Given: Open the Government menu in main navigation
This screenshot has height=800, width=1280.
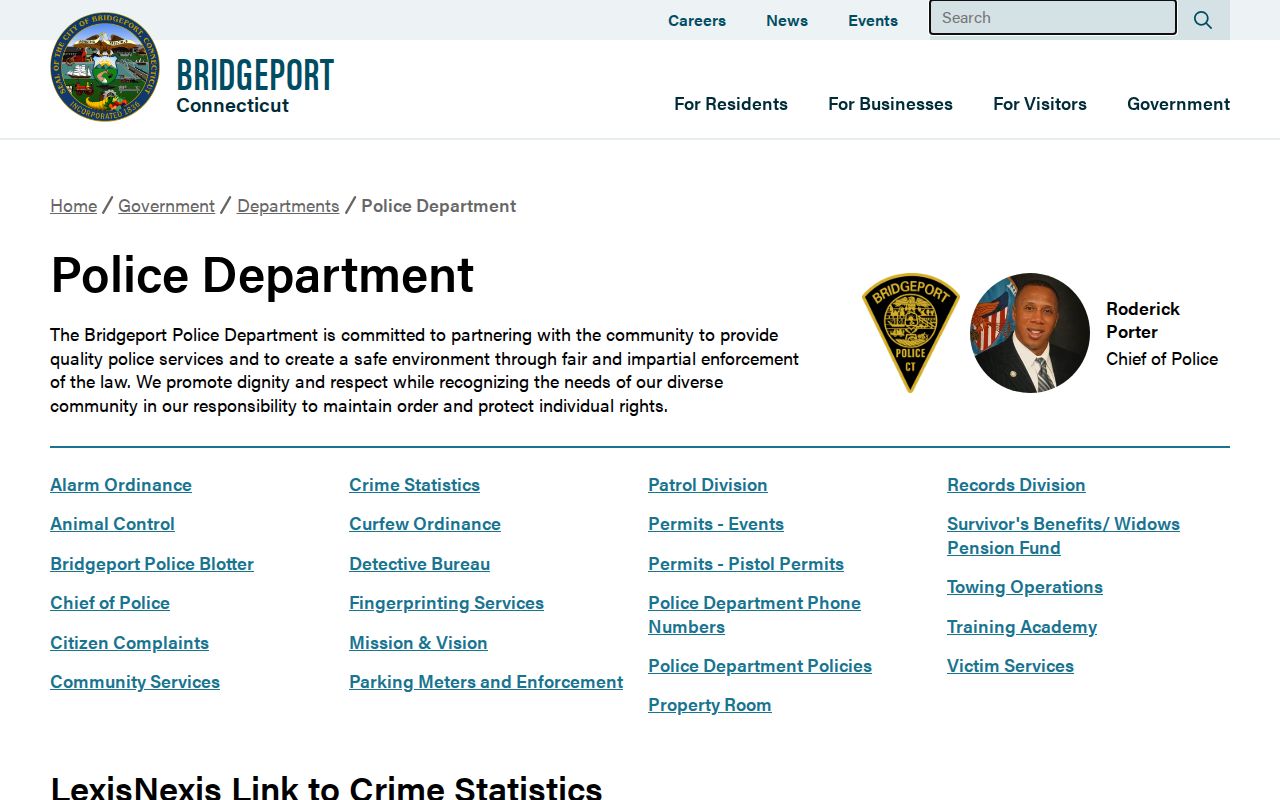Looking at the screenshot, I should (x=1178, y=104).
